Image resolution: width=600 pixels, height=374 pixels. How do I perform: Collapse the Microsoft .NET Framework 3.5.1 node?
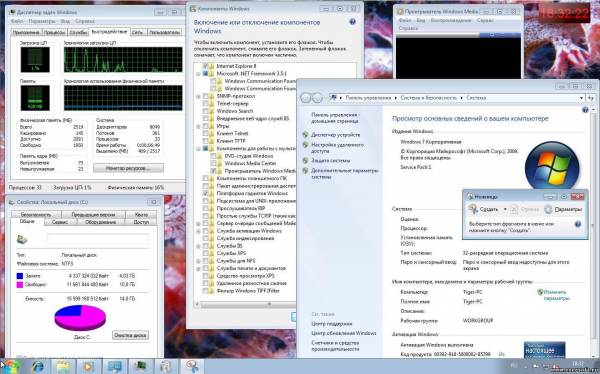[x=199, y=73]
